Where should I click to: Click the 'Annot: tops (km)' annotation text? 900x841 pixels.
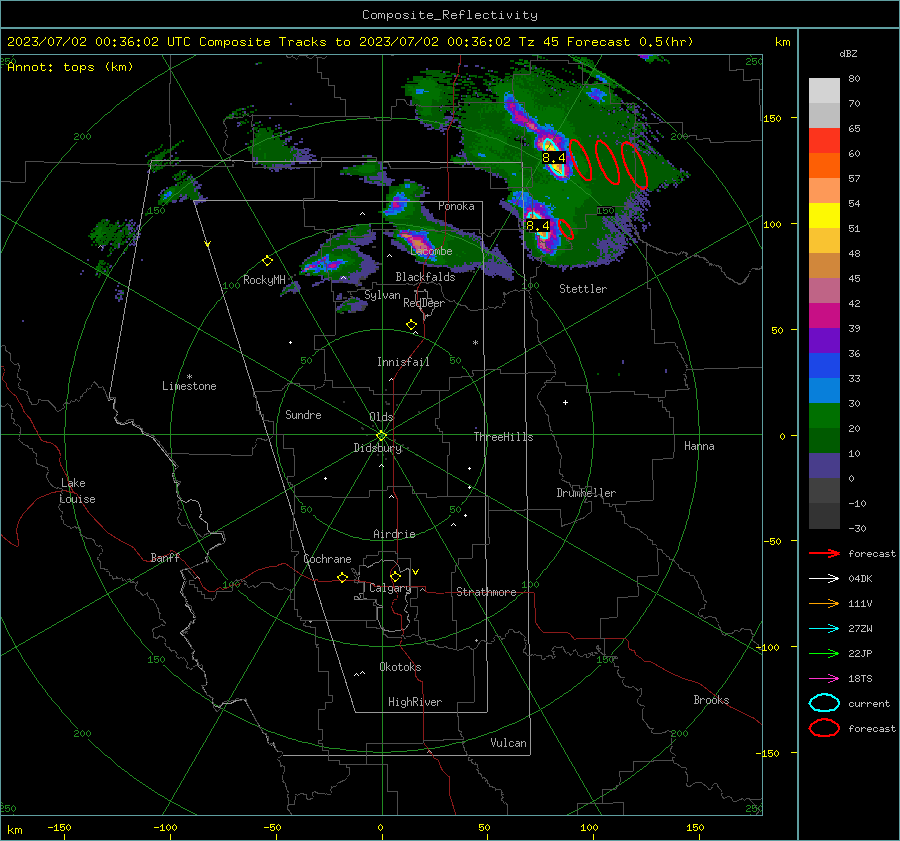(x=70, y=67)
